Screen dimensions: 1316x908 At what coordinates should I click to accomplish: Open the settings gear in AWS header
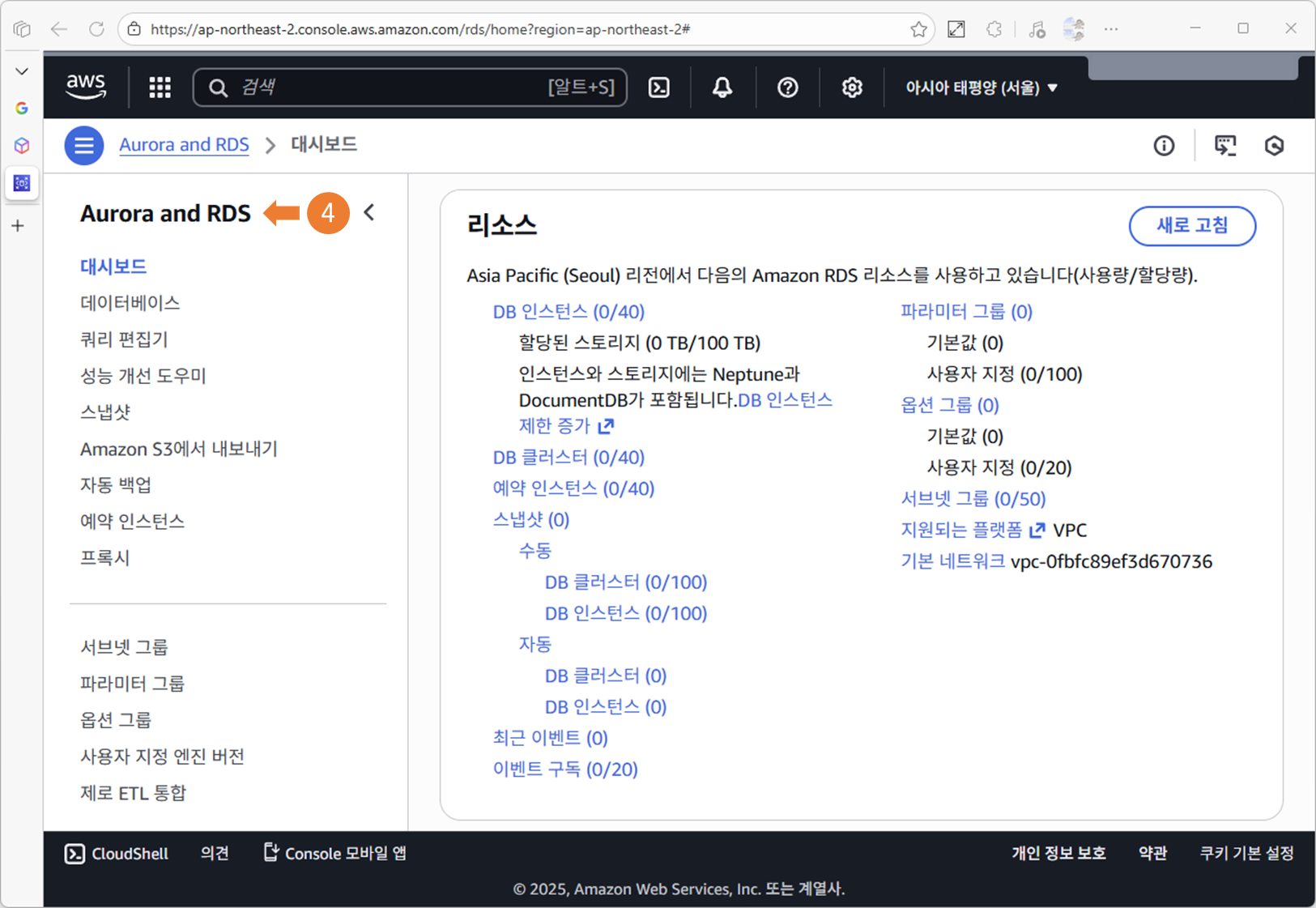[852, 87]
